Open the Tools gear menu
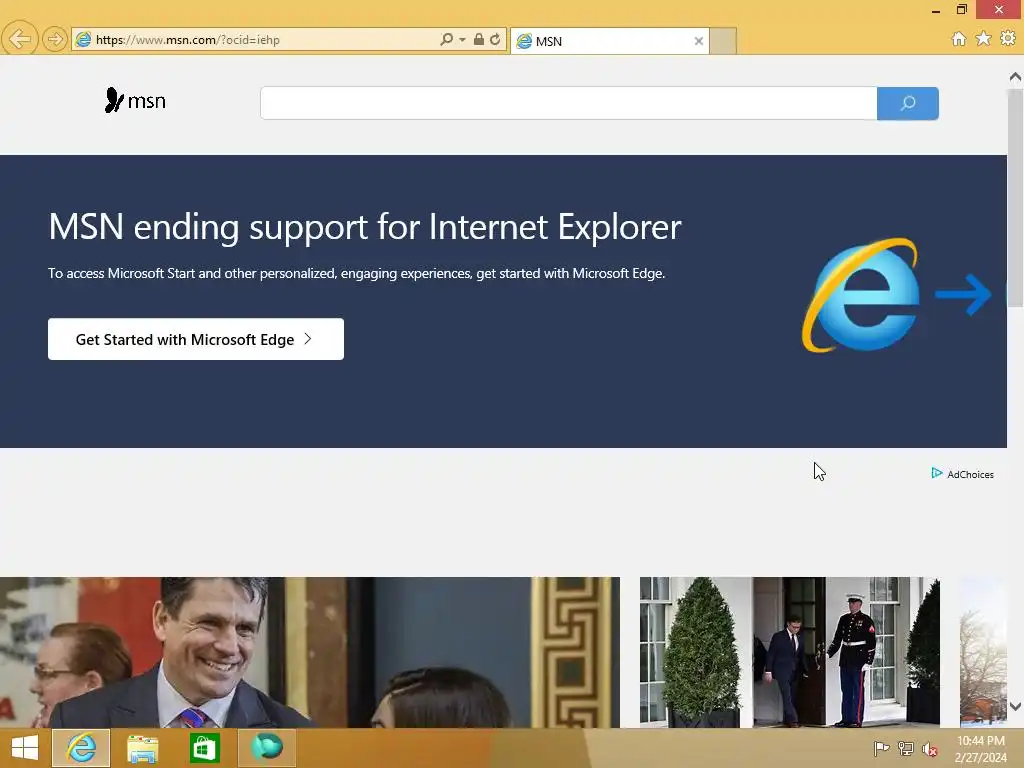 point(1008,39)
